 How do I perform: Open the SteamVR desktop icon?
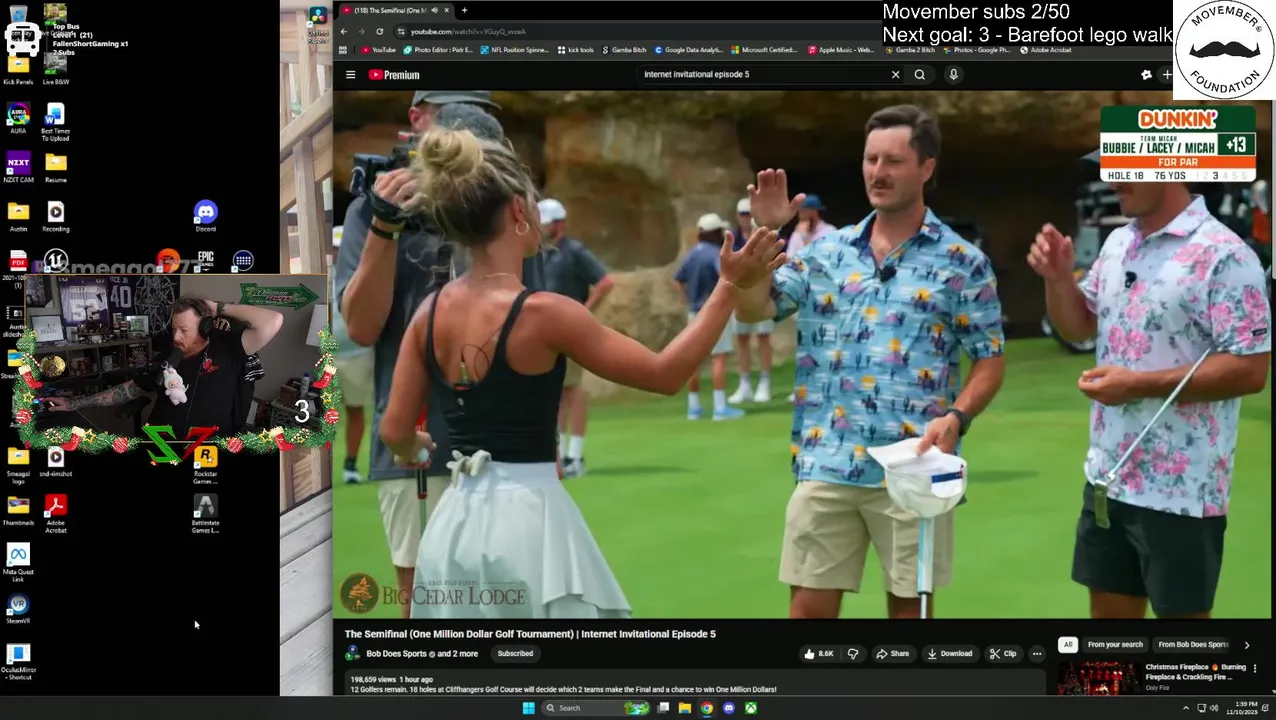click(x=18, y=609)
